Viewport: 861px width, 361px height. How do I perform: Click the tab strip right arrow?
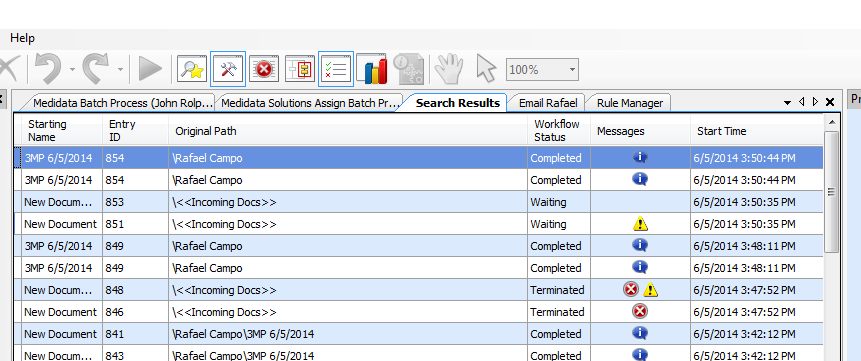[x=815, y=102]
